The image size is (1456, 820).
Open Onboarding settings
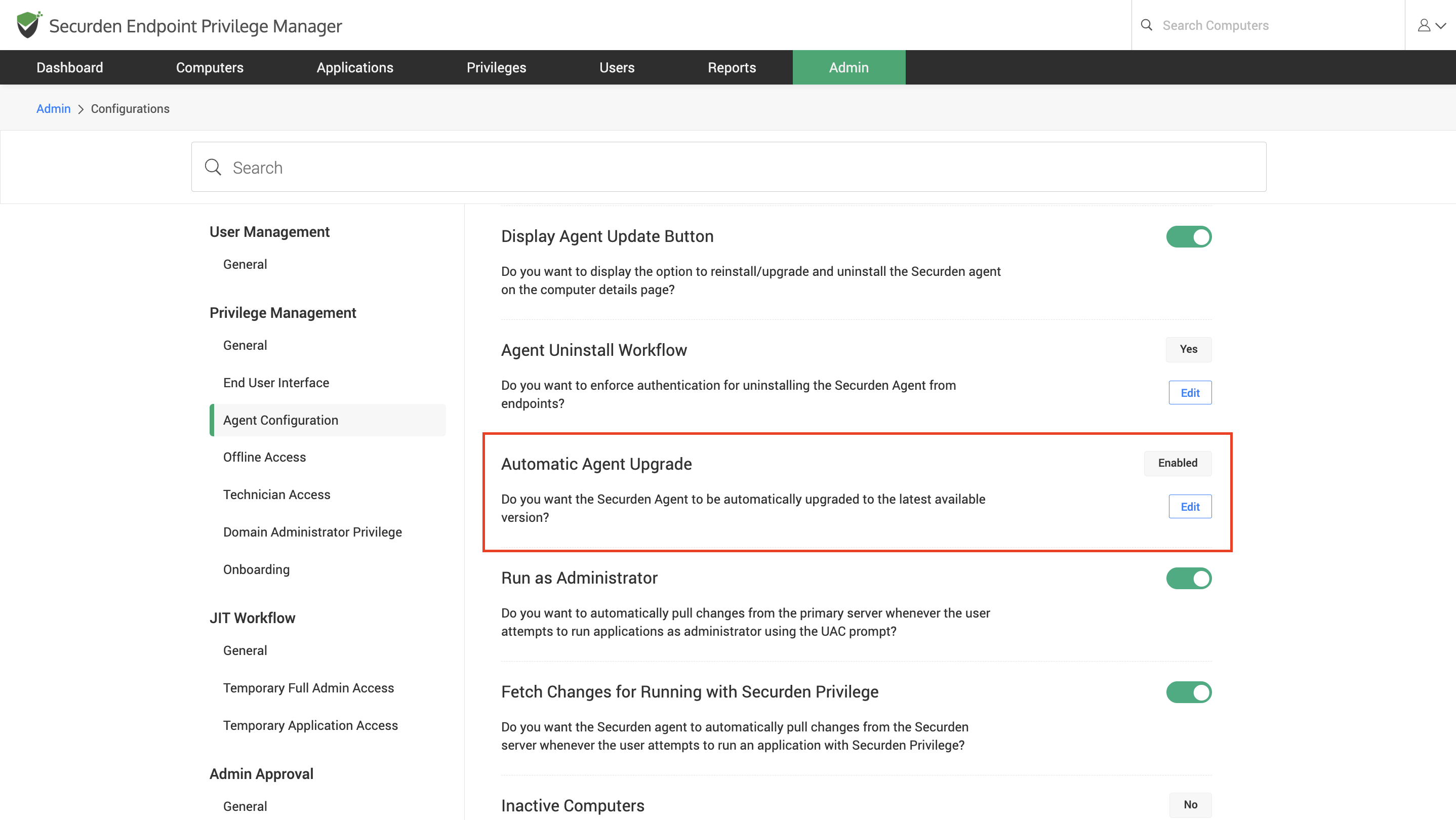(256, 569)
